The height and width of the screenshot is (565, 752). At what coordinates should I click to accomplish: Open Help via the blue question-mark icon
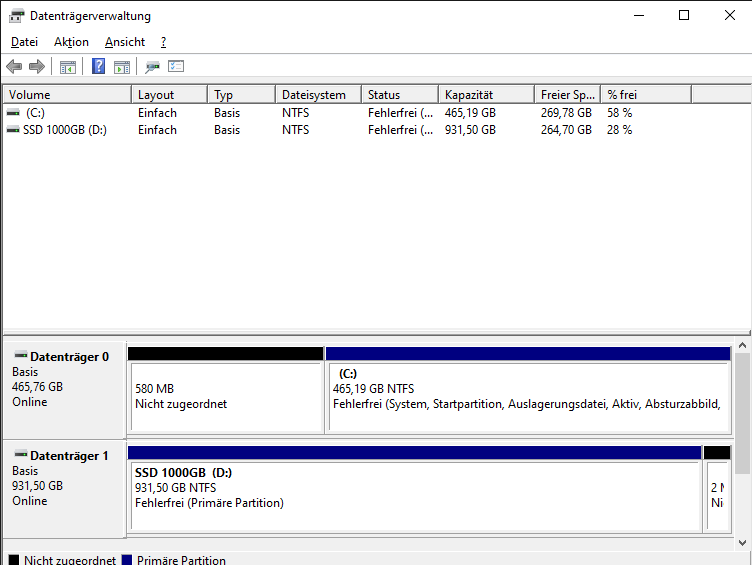tap(98, 66)
